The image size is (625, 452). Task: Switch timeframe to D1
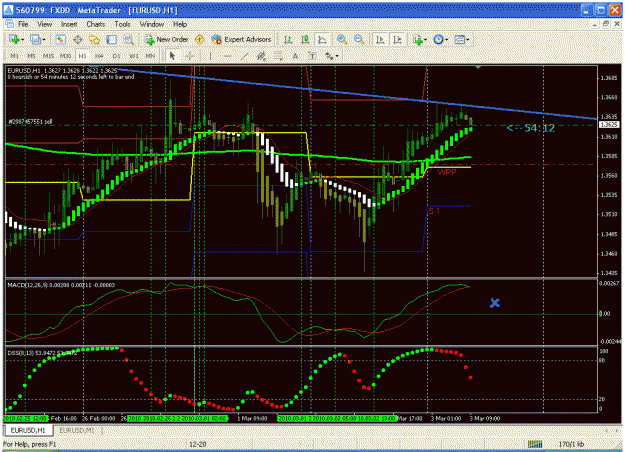coord(116,56)
